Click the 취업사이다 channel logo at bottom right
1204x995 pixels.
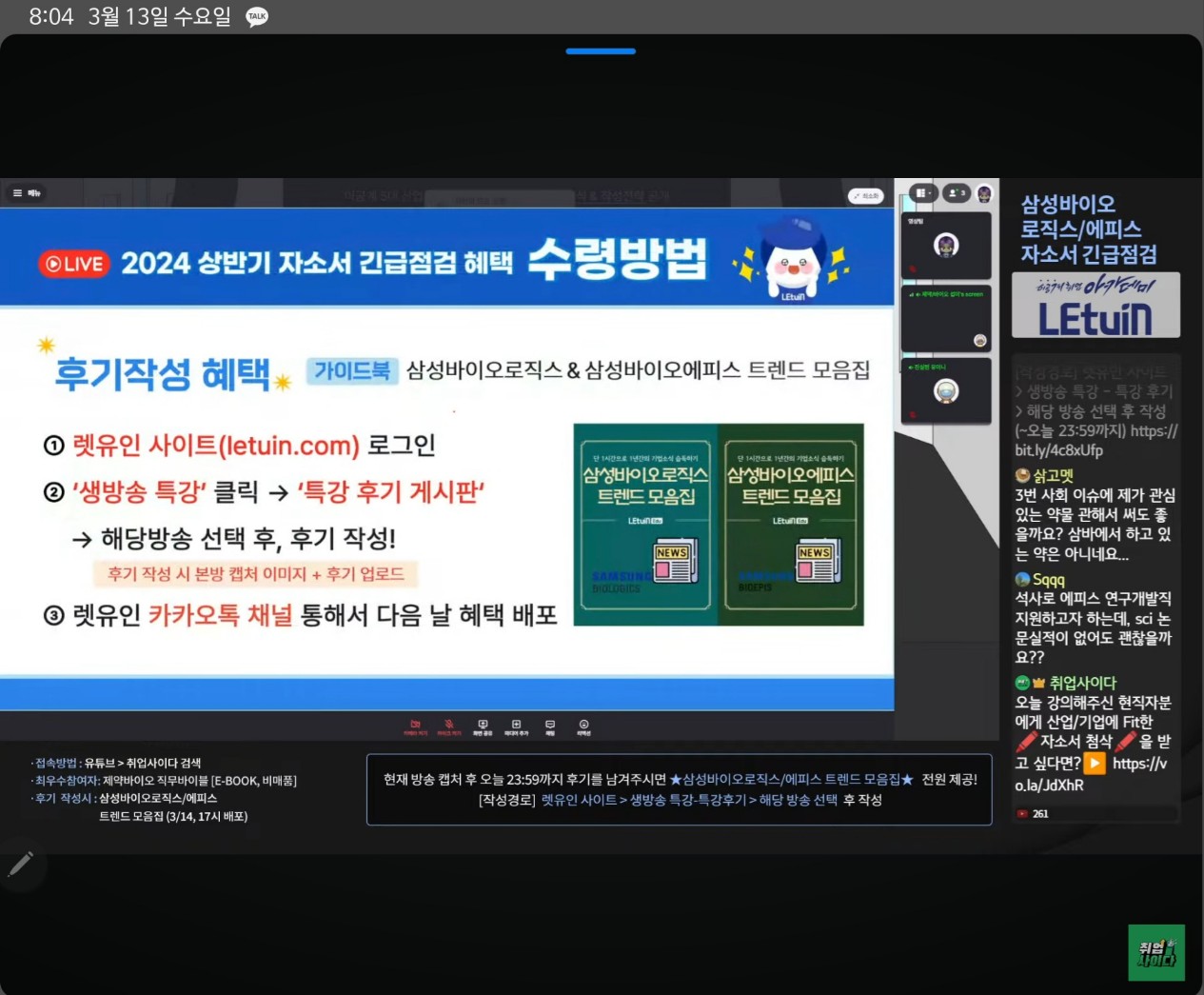pyautogui.click(x=1156, y=952)
